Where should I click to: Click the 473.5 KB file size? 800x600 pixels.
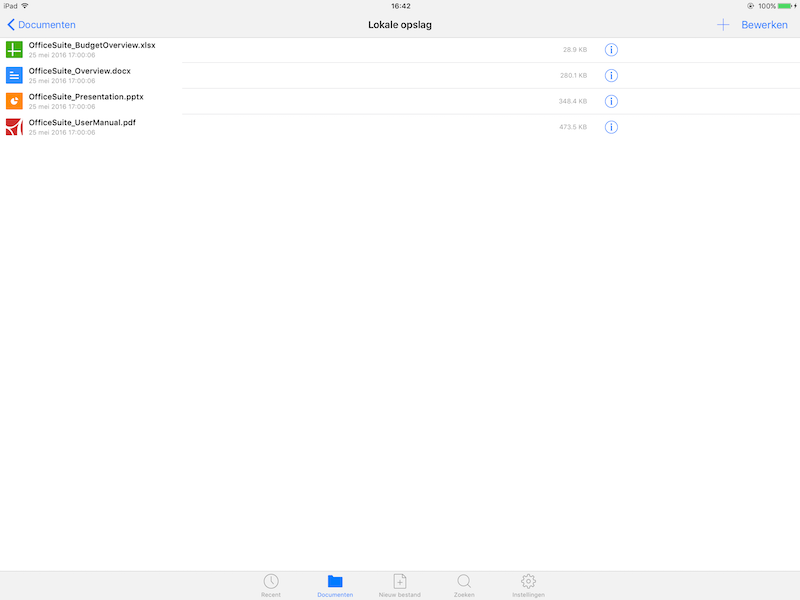point(573,127)
